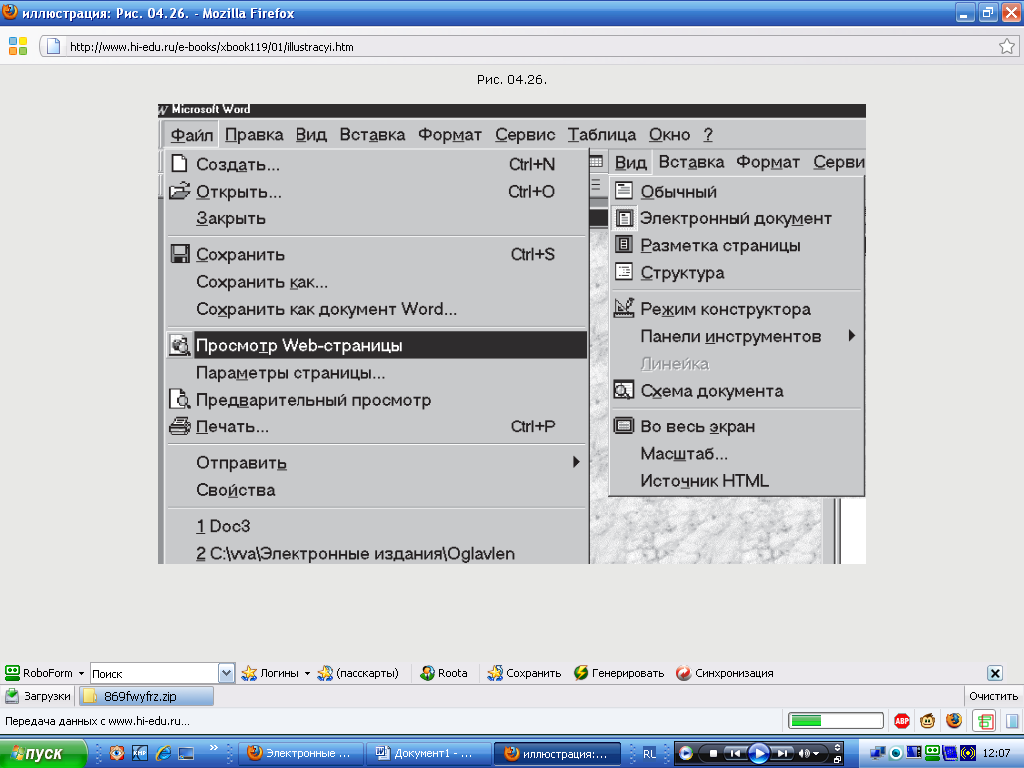The image size is (1024, 768).
Task: Close the RoboForm toolbar with the X
Action: (995, 673)
